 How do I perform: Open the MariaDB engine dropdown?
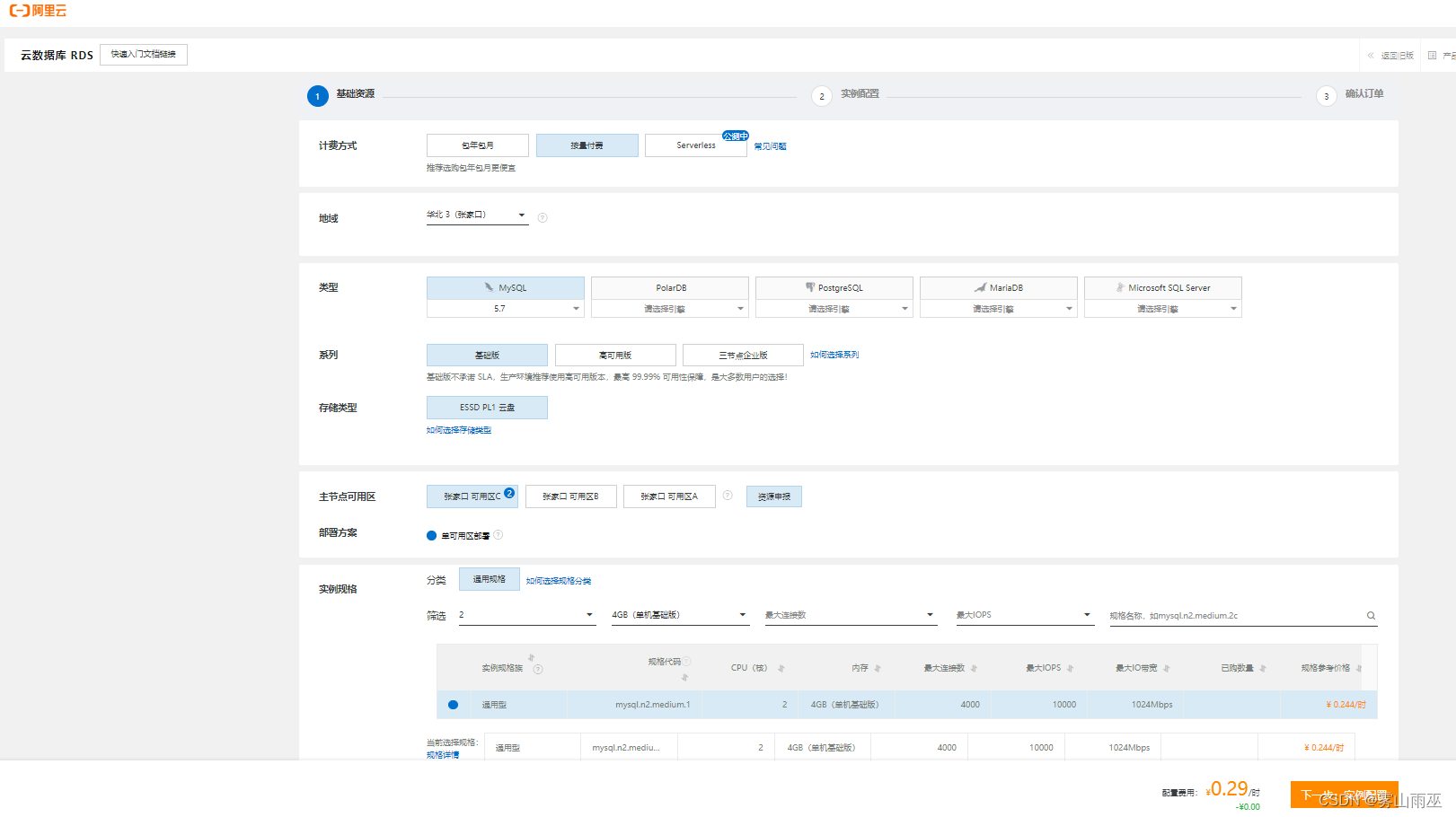pos(999,309)
